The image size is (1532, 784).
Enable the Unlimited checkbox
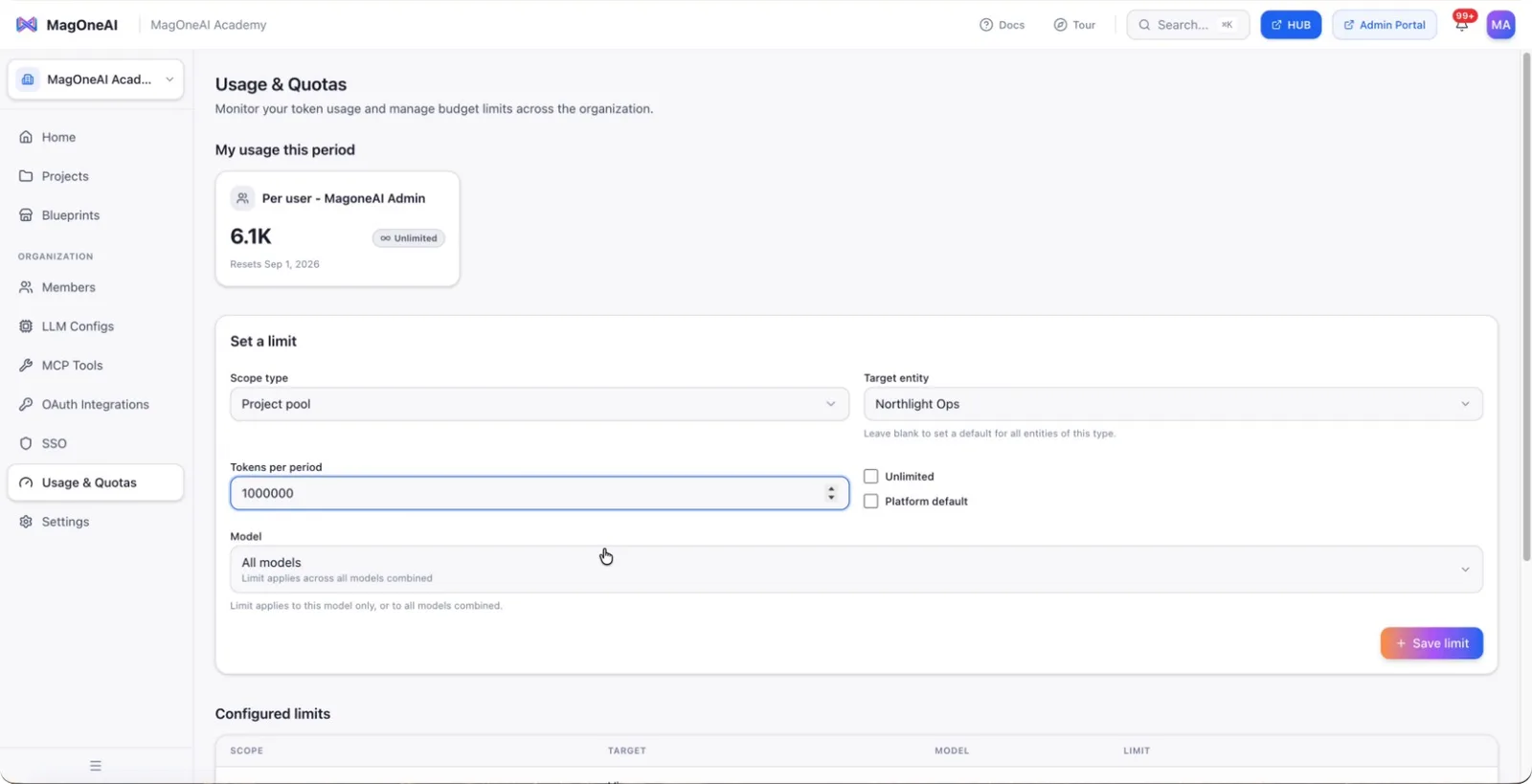(870, 477)
